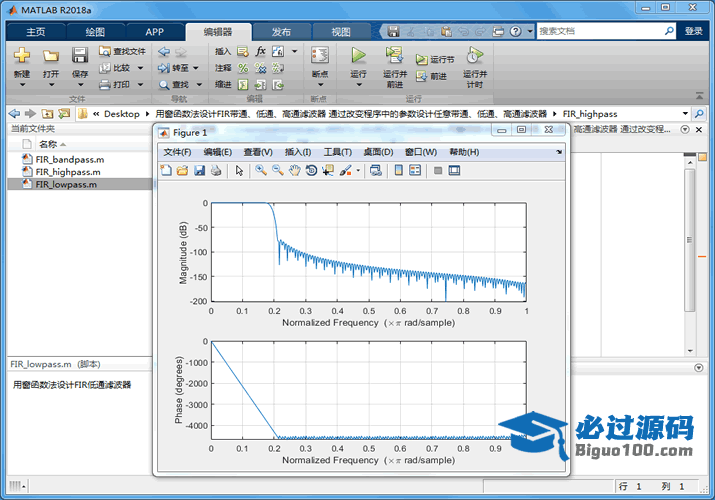Click the Zoom Out magnifier icon

click(277, 171)
